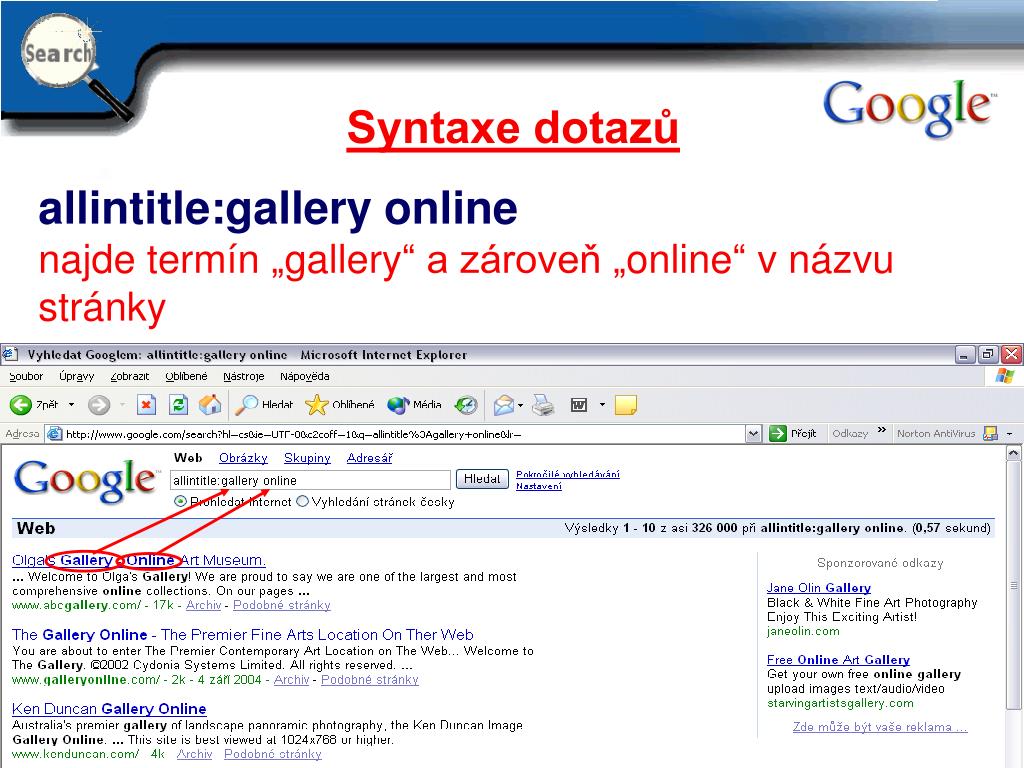Open the Nastavení preferences link
This screenshot has width=1024, height=768.
point(539,486)
